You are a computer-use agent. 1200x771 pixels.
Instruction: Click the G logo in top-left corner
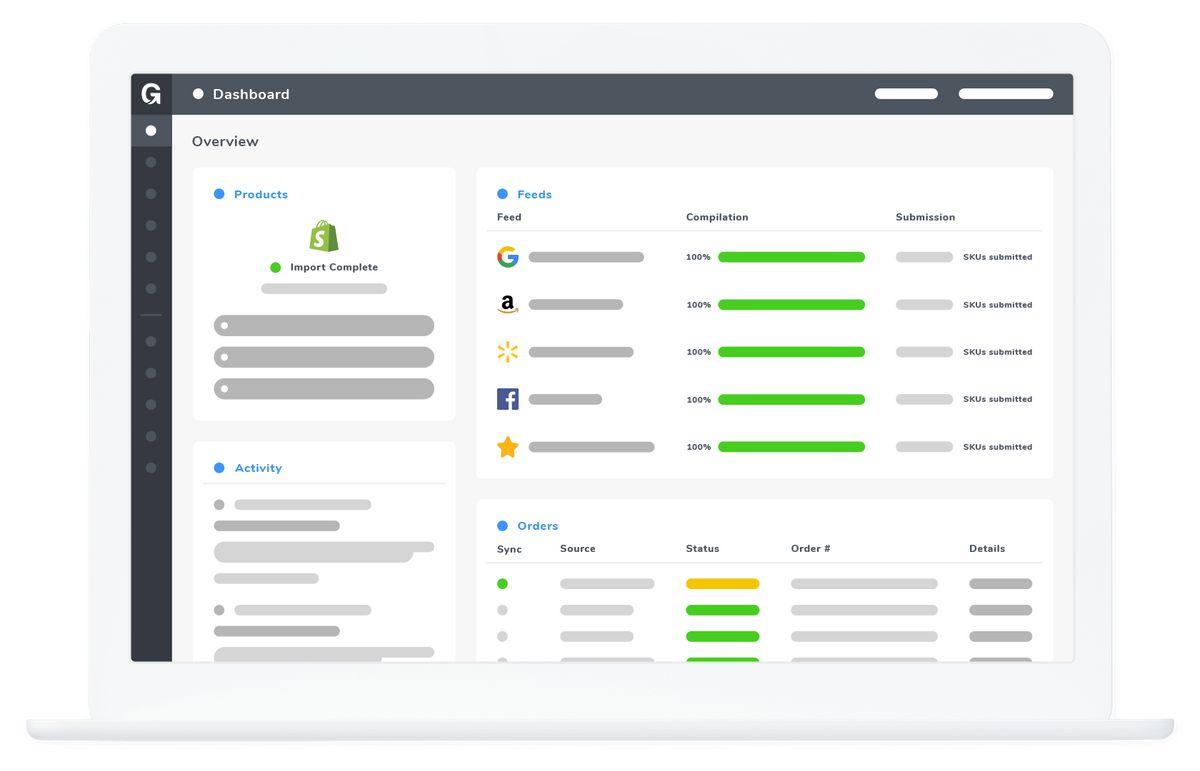pos(151,94)
